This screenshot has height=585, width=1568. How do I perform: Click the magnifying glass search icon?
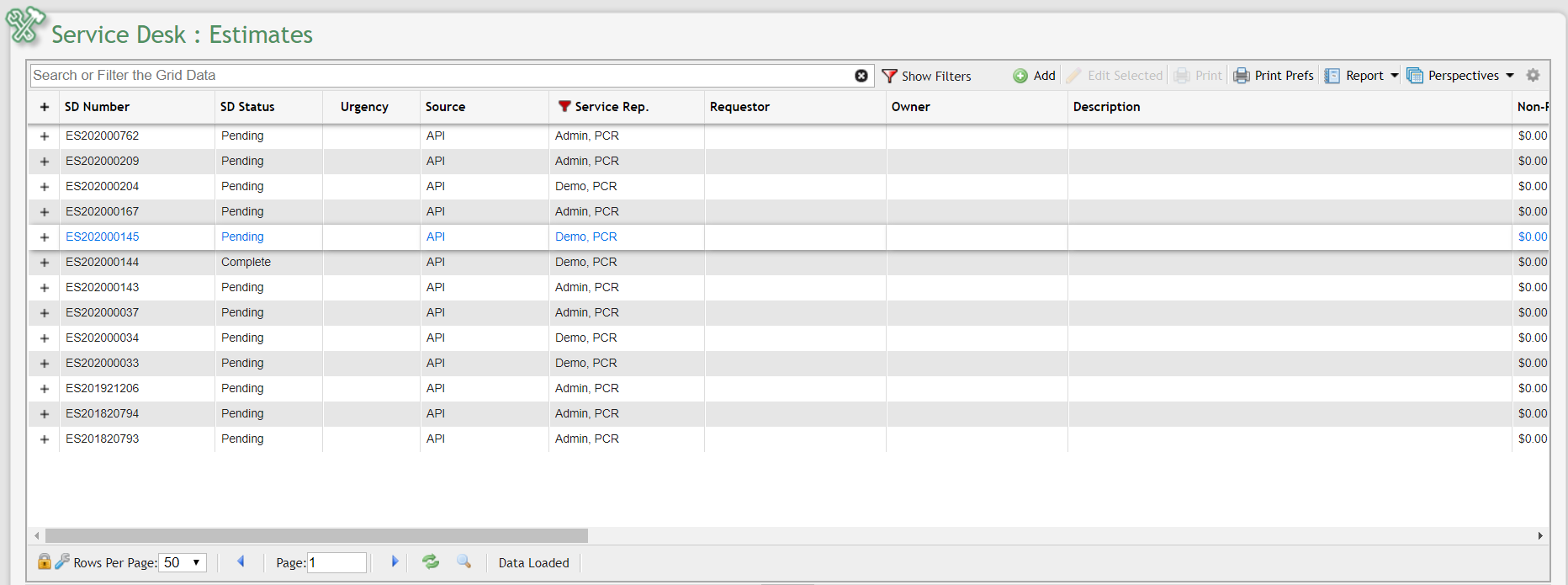tap(464, 561)
